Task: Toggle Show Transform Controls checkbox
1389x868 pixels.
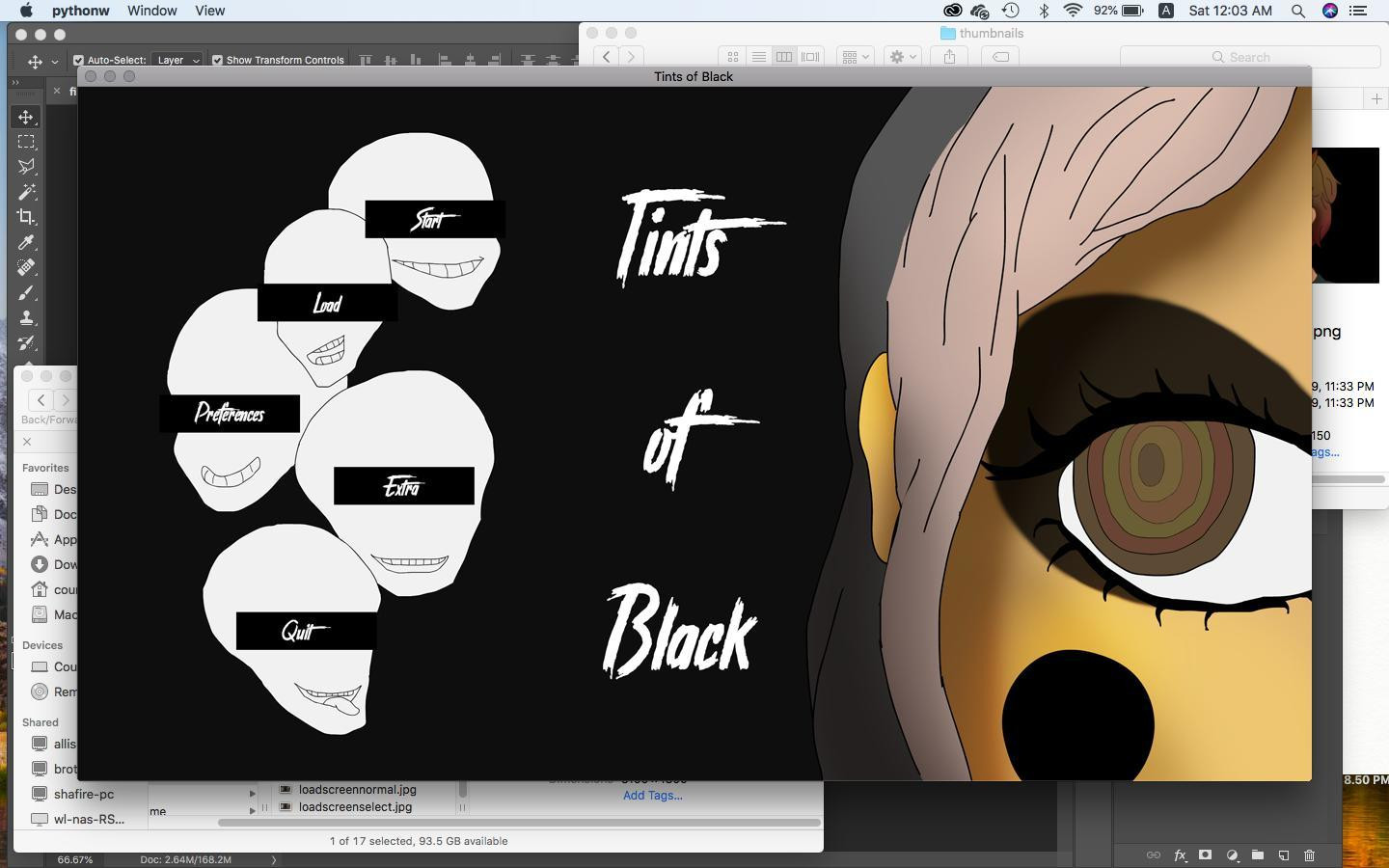Action: (217, 60)
